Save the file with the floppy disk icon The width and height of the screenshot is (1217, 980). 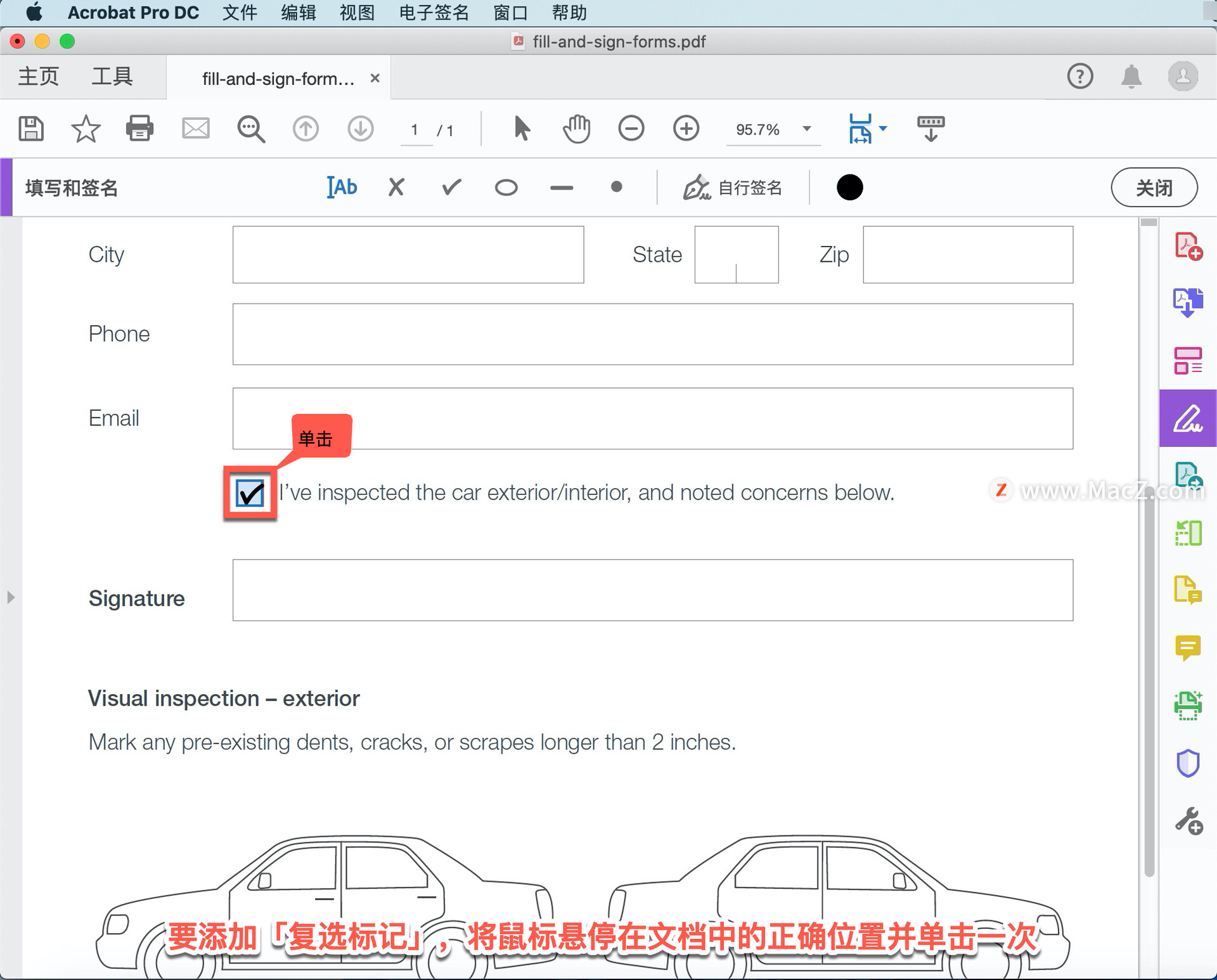31,129
